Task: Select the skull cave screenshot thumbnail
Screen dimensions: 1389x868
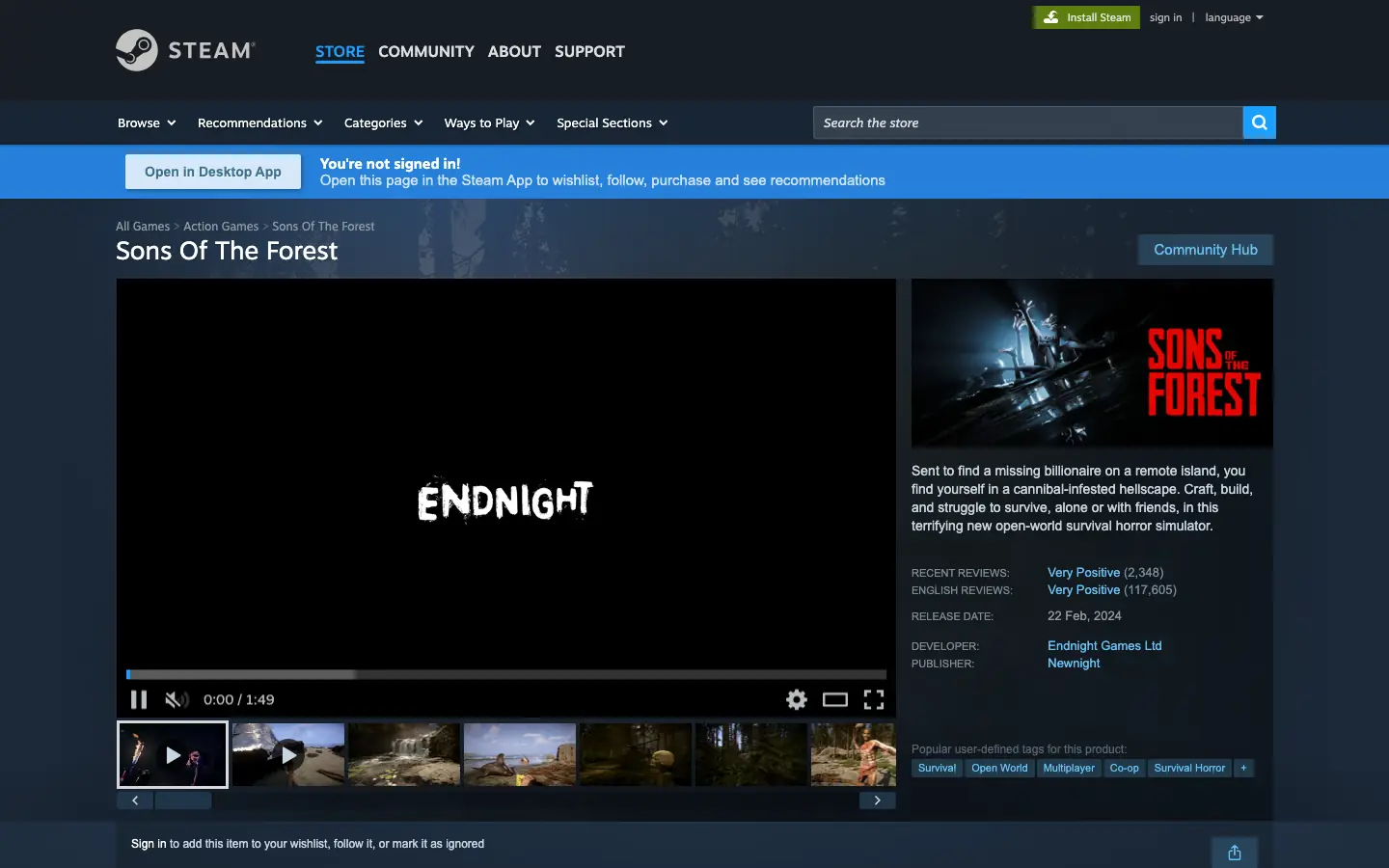Action: click(x=636, y=755)
